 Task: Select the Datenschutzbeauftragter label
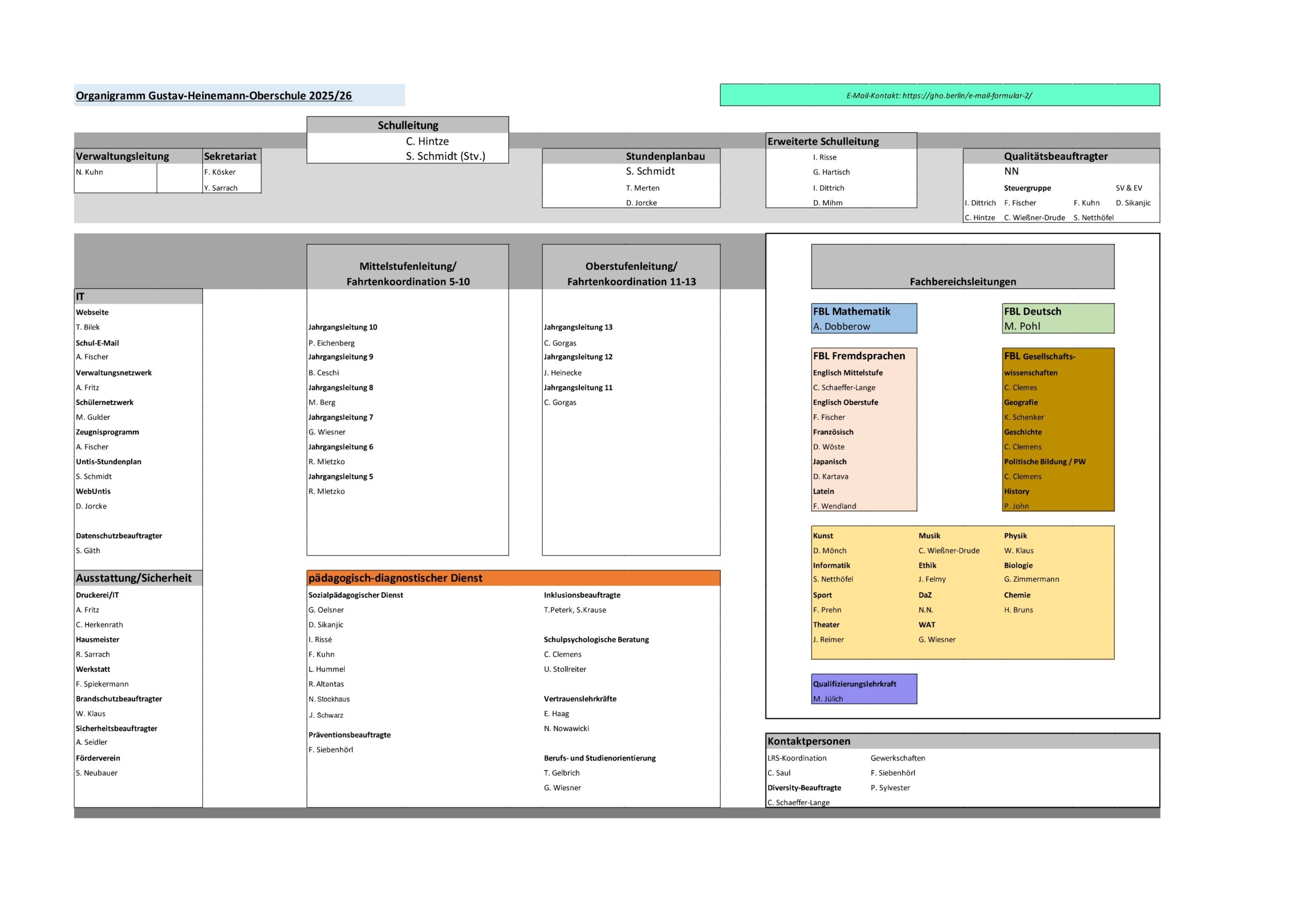click(119, 536)
